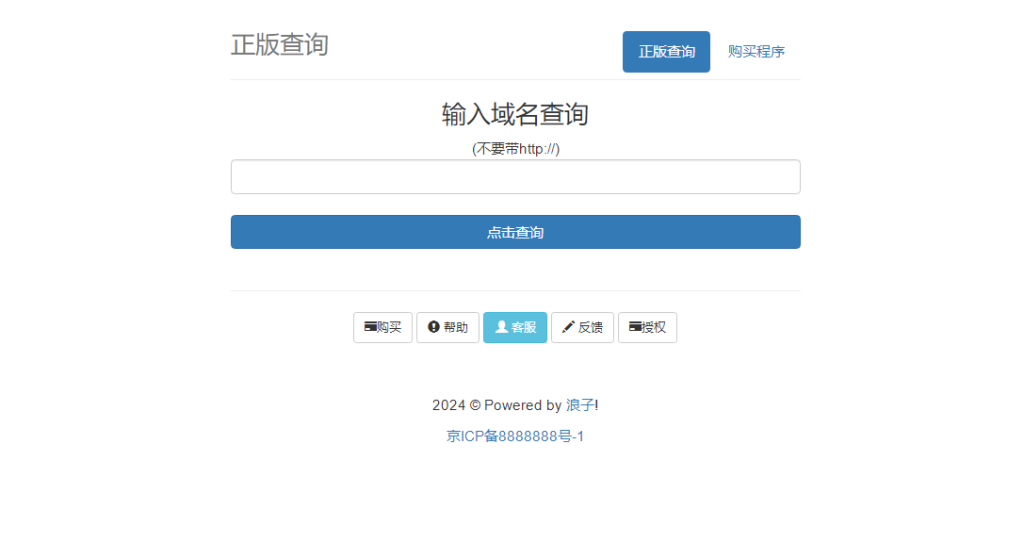Screen dimensions: 1024x543
Task: Focus the domain name input field
Action: [x=515, y=176]
